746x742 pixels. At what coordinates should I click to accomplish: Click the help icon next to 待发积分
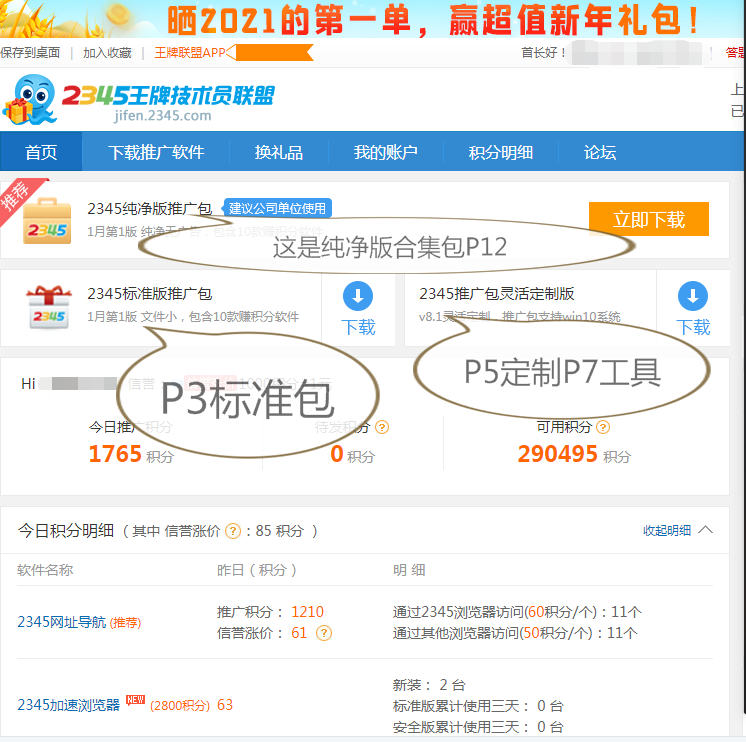pos(382,427)
